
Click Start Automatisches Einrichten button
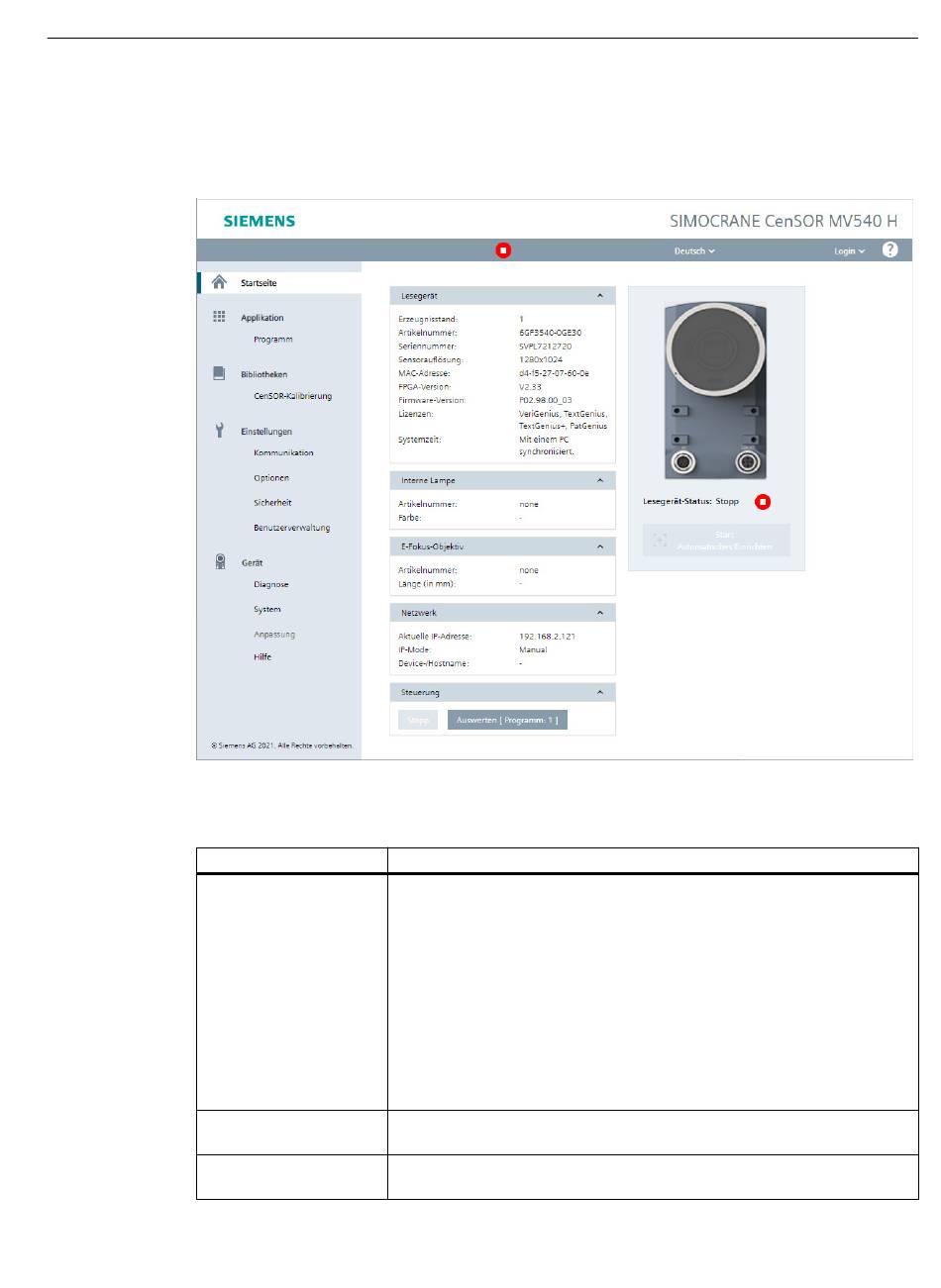click(716, 541)
